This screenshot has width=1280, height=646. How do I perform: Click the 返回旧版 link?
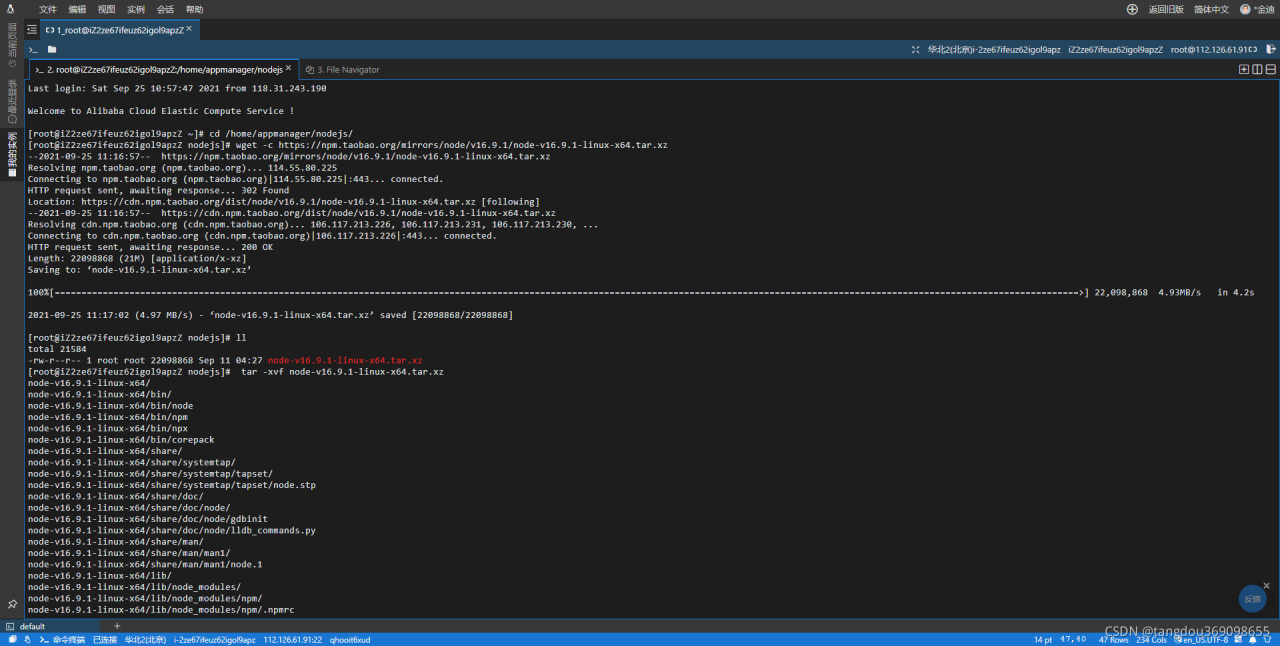pos(1166,9)
